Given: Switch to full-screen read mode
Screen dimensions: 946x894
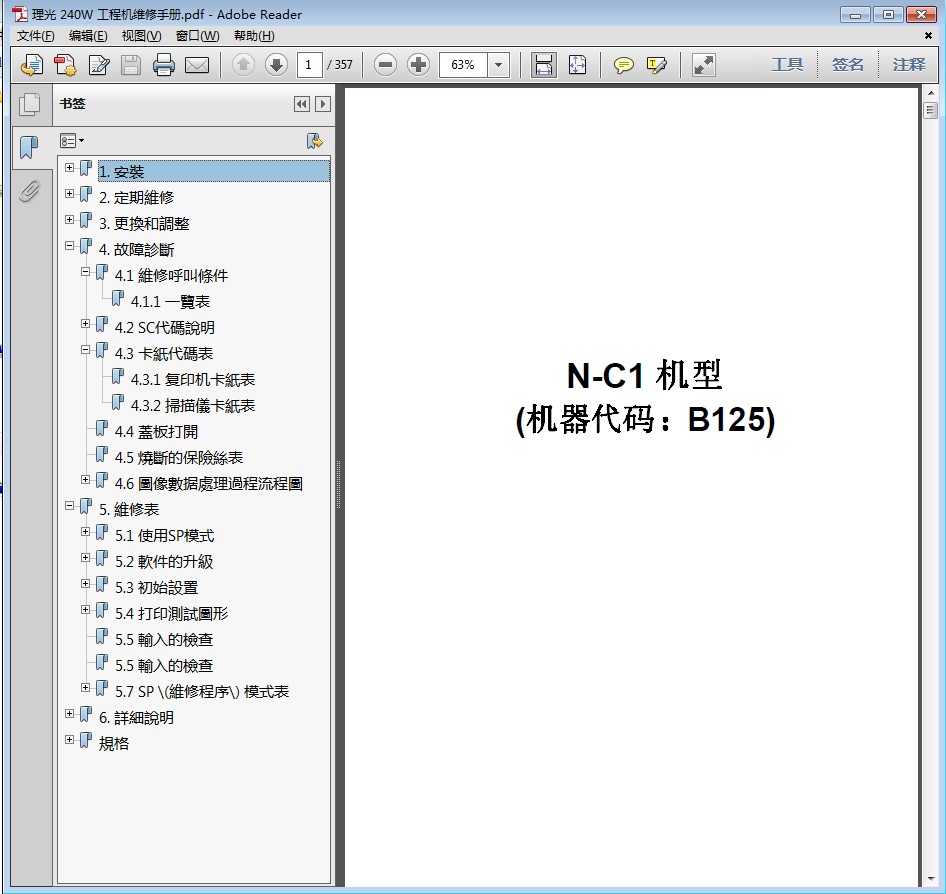Looking at the screenshot, I should point(704,65).
